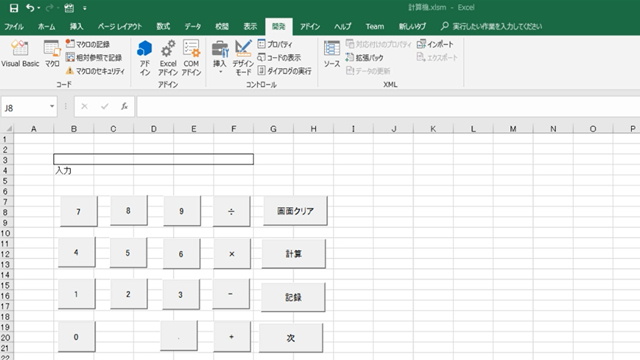Click the マクロ (Macros) icon

pos(52,49)
